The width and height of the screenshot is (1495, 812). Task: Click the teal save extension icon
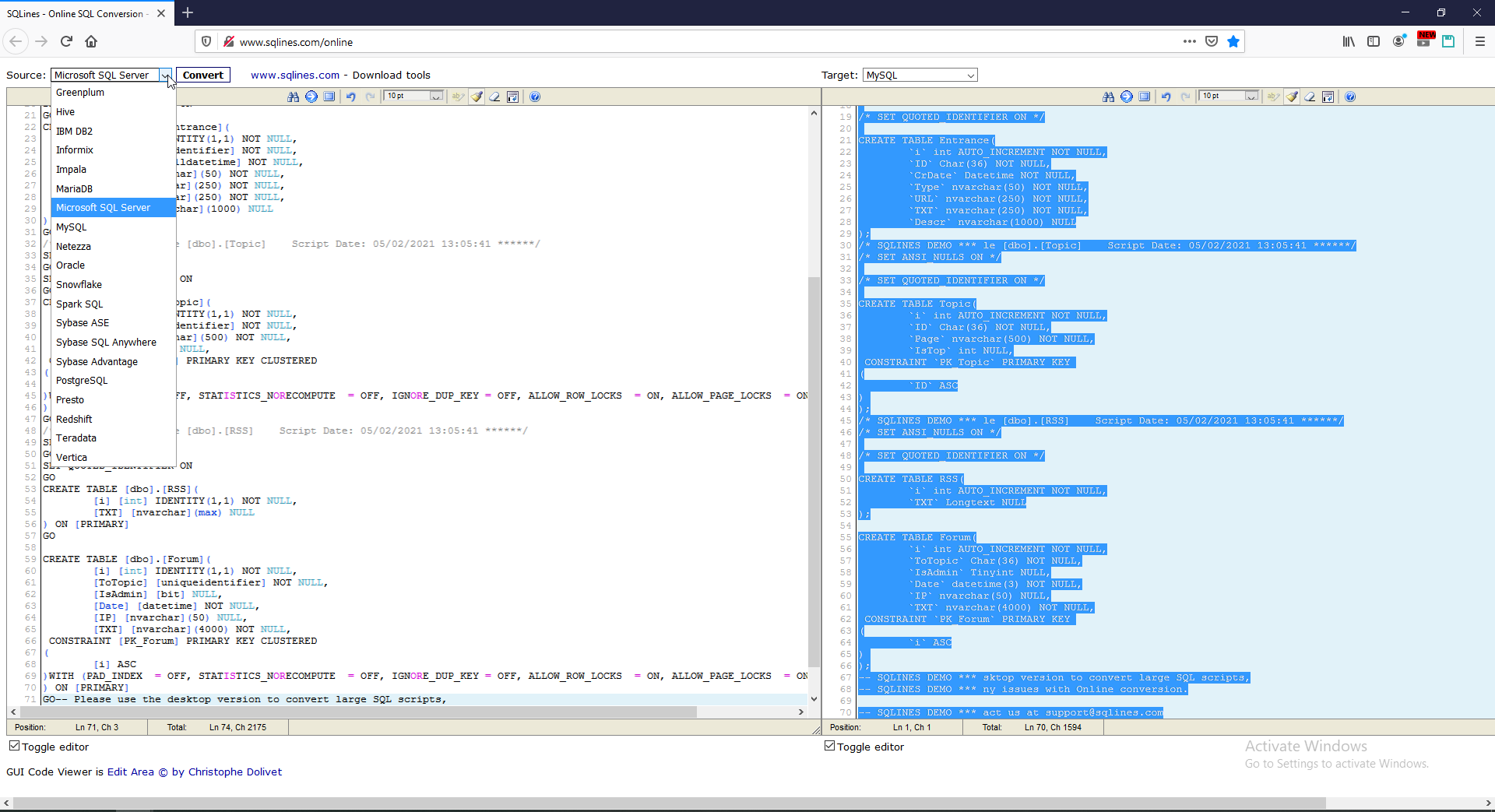(1448, 41)
